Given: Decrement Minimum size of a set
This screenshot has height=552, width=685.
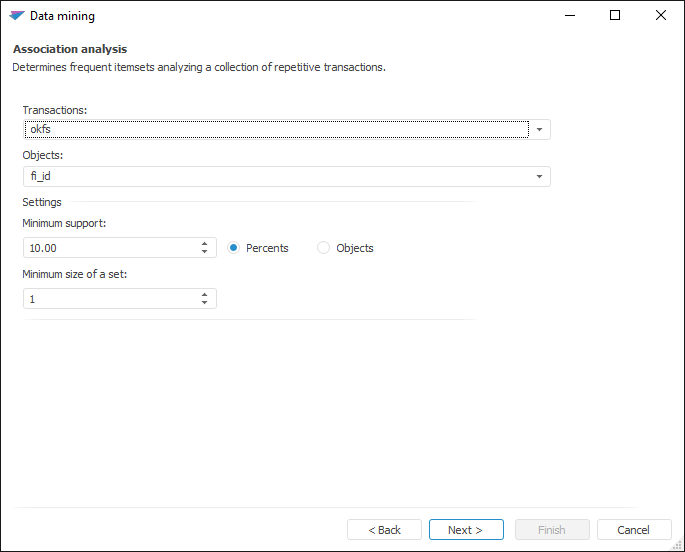Looking at the screenshot, I should point(204,304).
